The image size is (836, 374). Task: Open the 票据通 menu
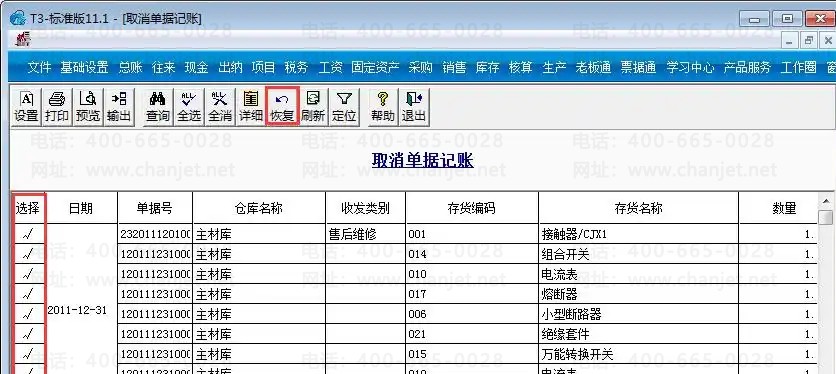coord(638,67)
